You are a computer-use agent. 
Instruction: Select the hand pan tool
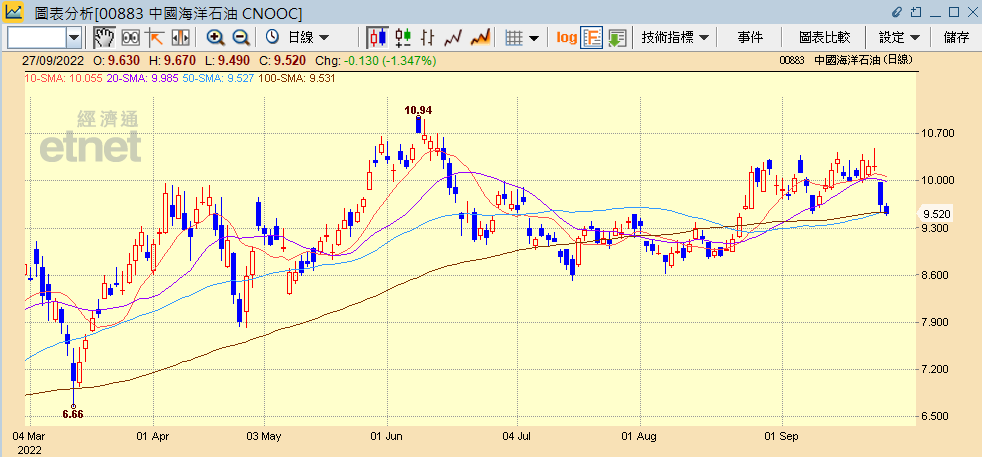pos(104,37)
